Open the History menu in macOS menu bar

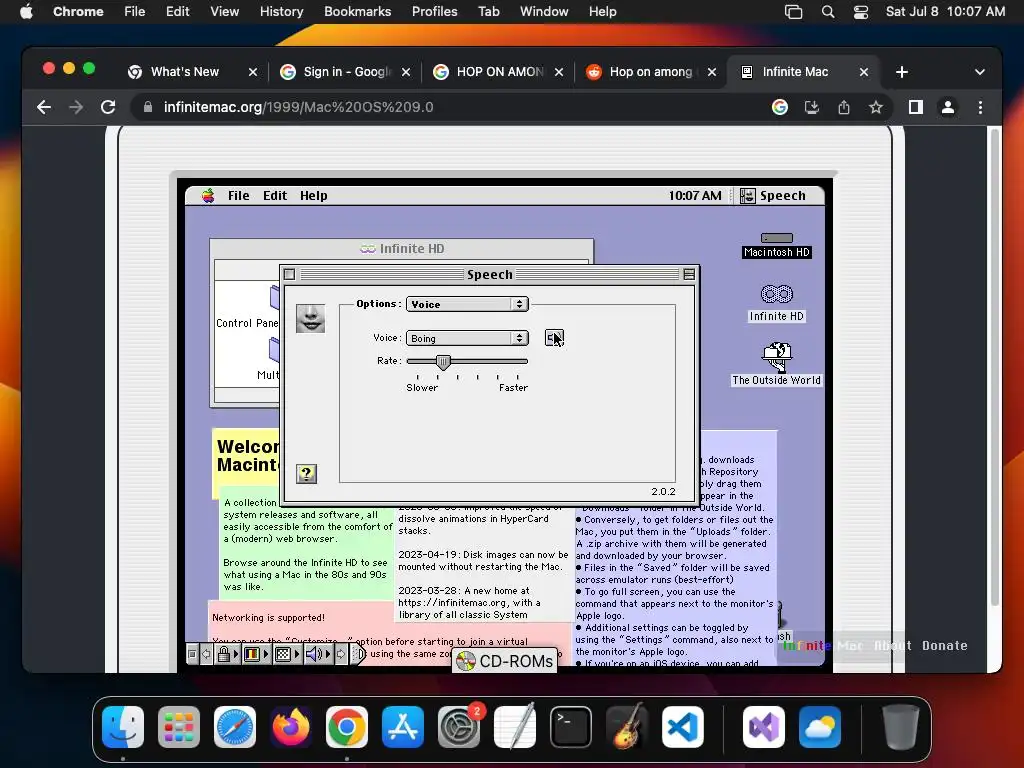281,11
